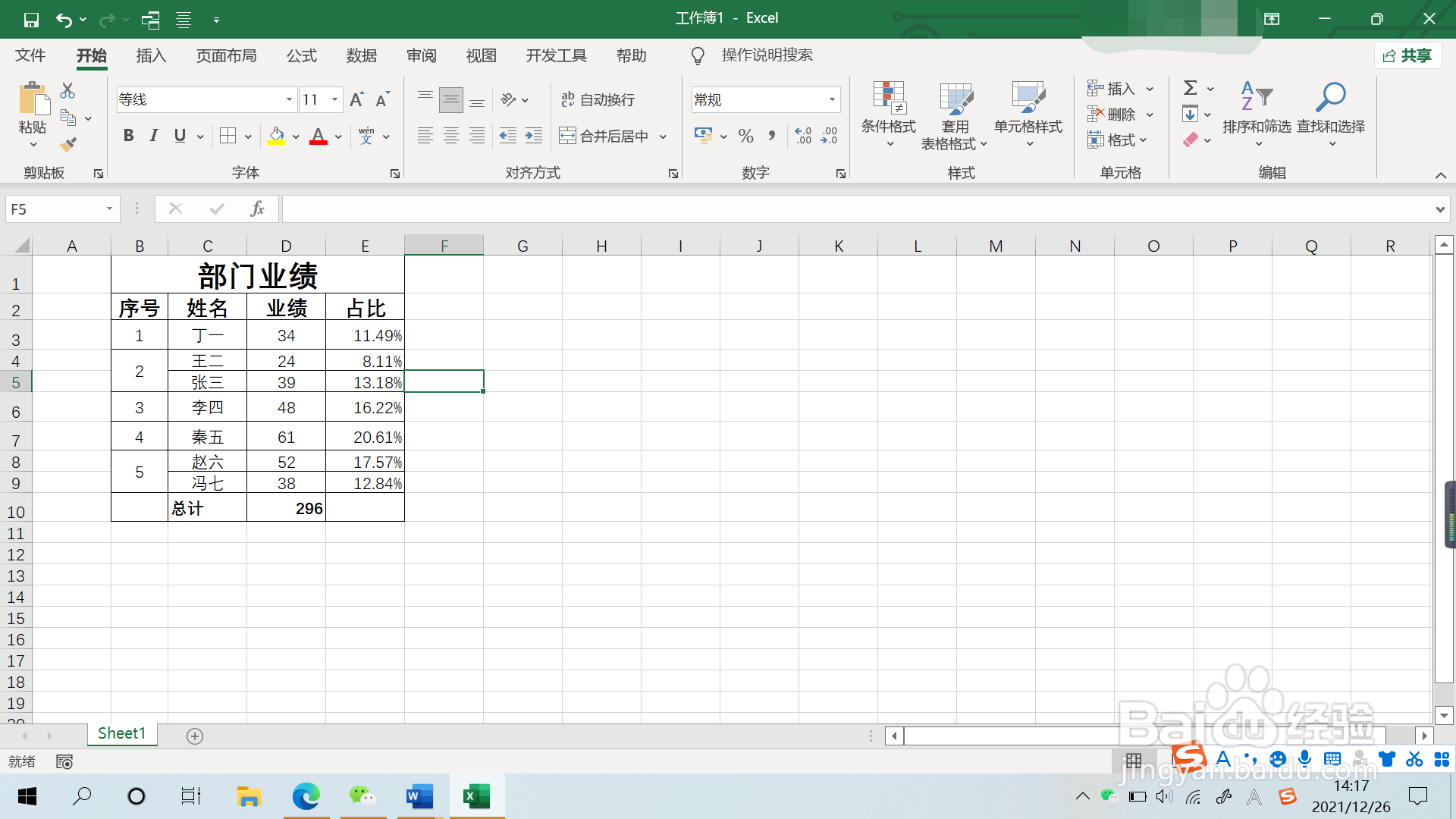Image resolution: width=1456 pixels, height=819 pixels.
Task: Toggle Bold formatting
Action: tap(128, 136)
